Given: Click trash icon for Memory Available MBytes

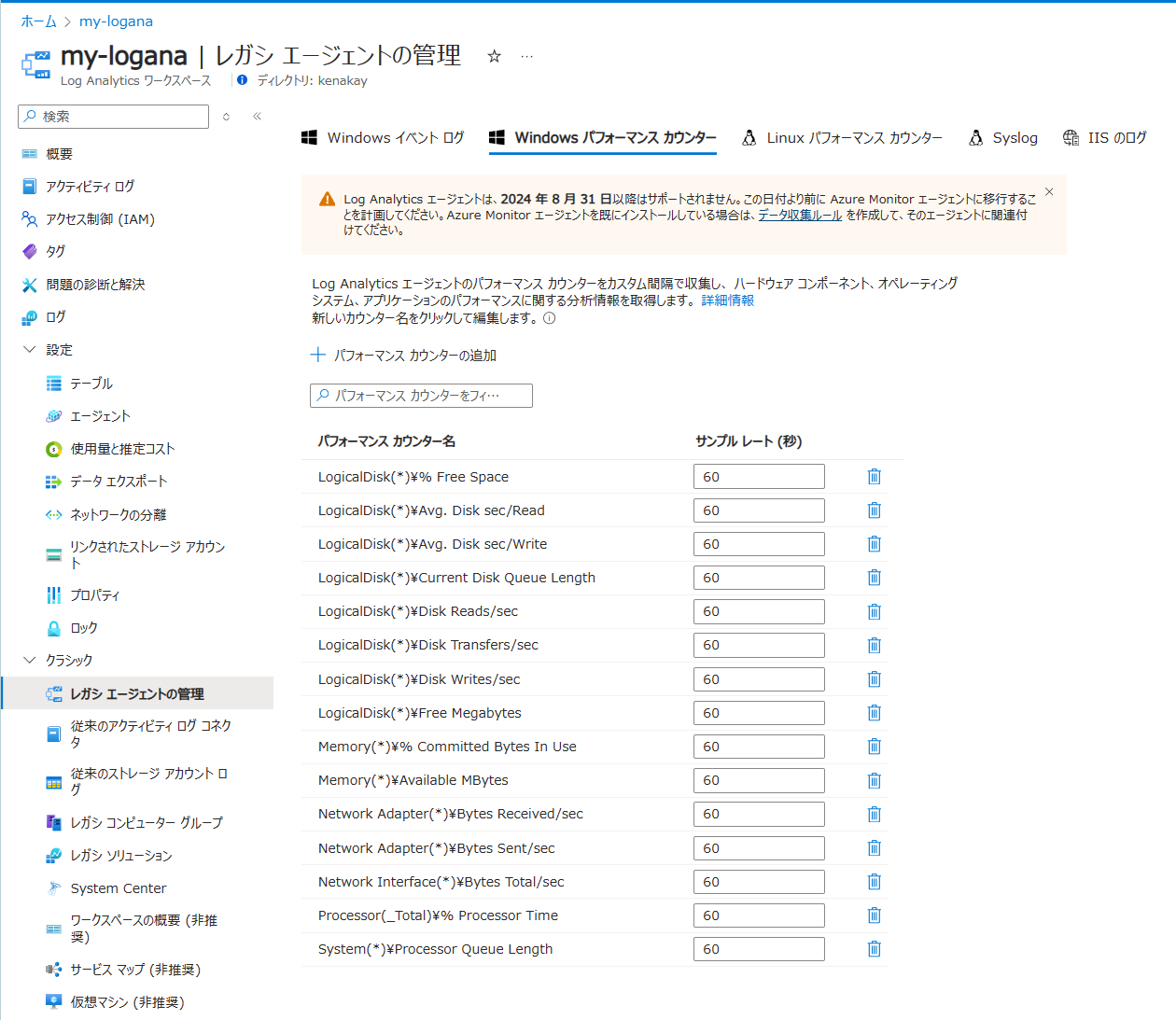Looking at the screenshot, I should (x=874, y=780).
